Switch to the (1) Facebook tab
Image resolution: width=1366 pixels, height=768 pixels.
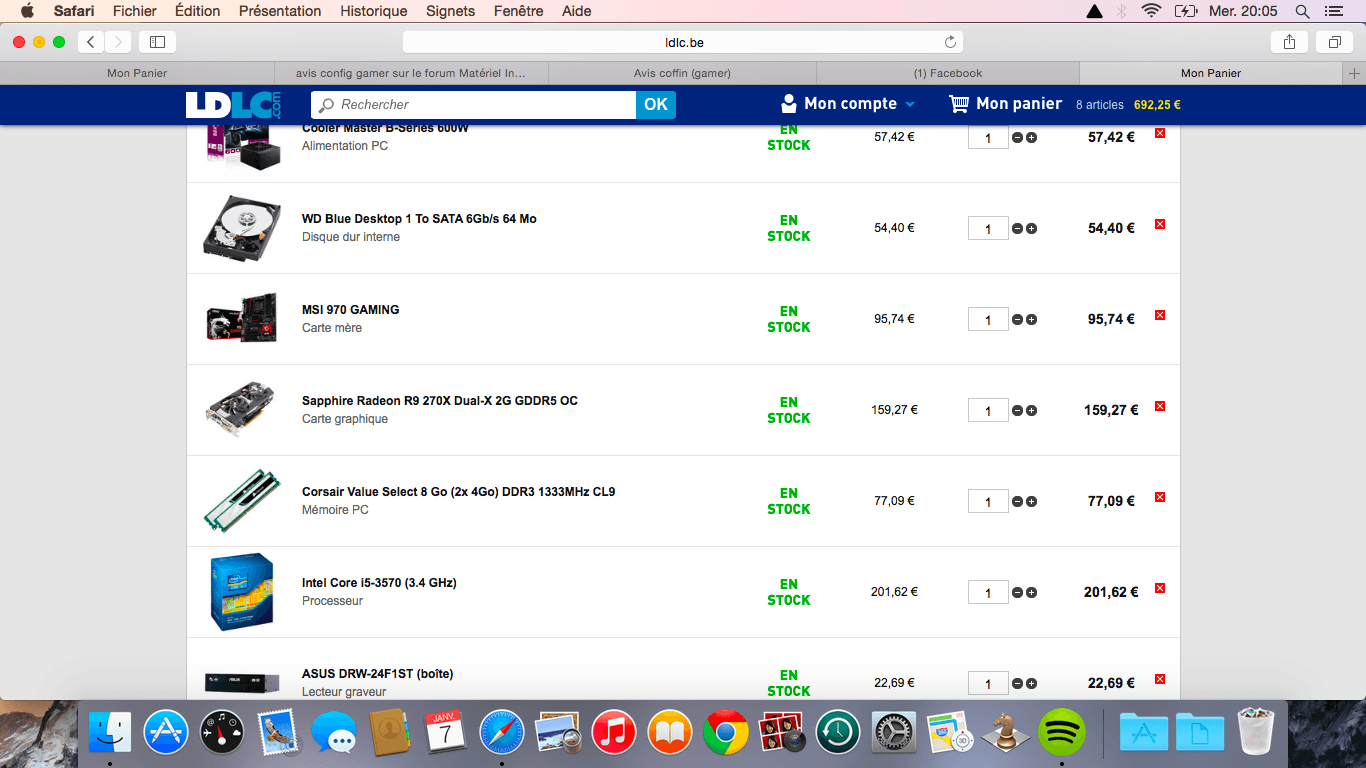948,73
